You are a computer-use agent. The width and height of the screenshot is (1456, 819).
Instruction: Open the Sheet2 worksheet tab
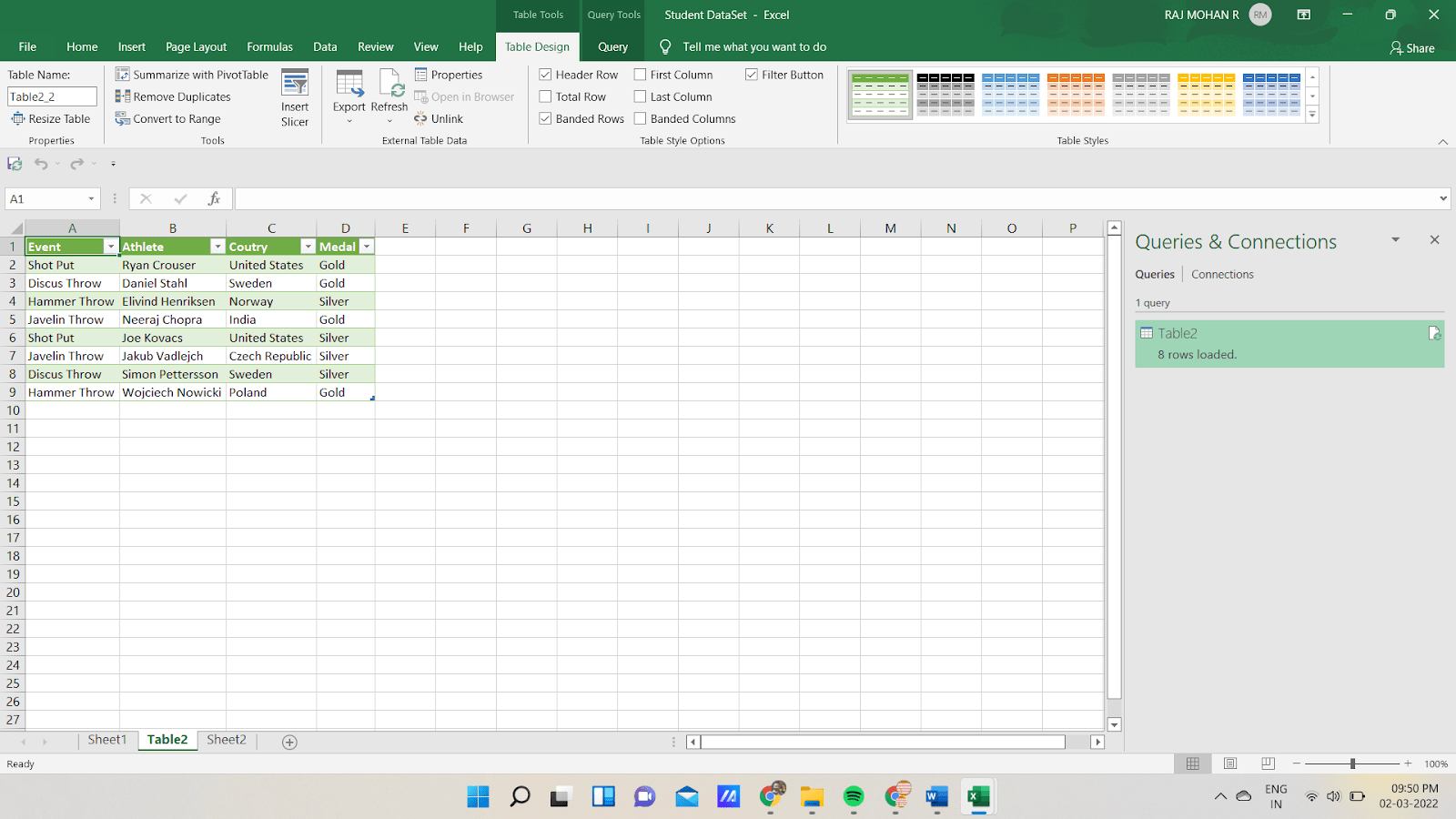[x=225, y=740]
